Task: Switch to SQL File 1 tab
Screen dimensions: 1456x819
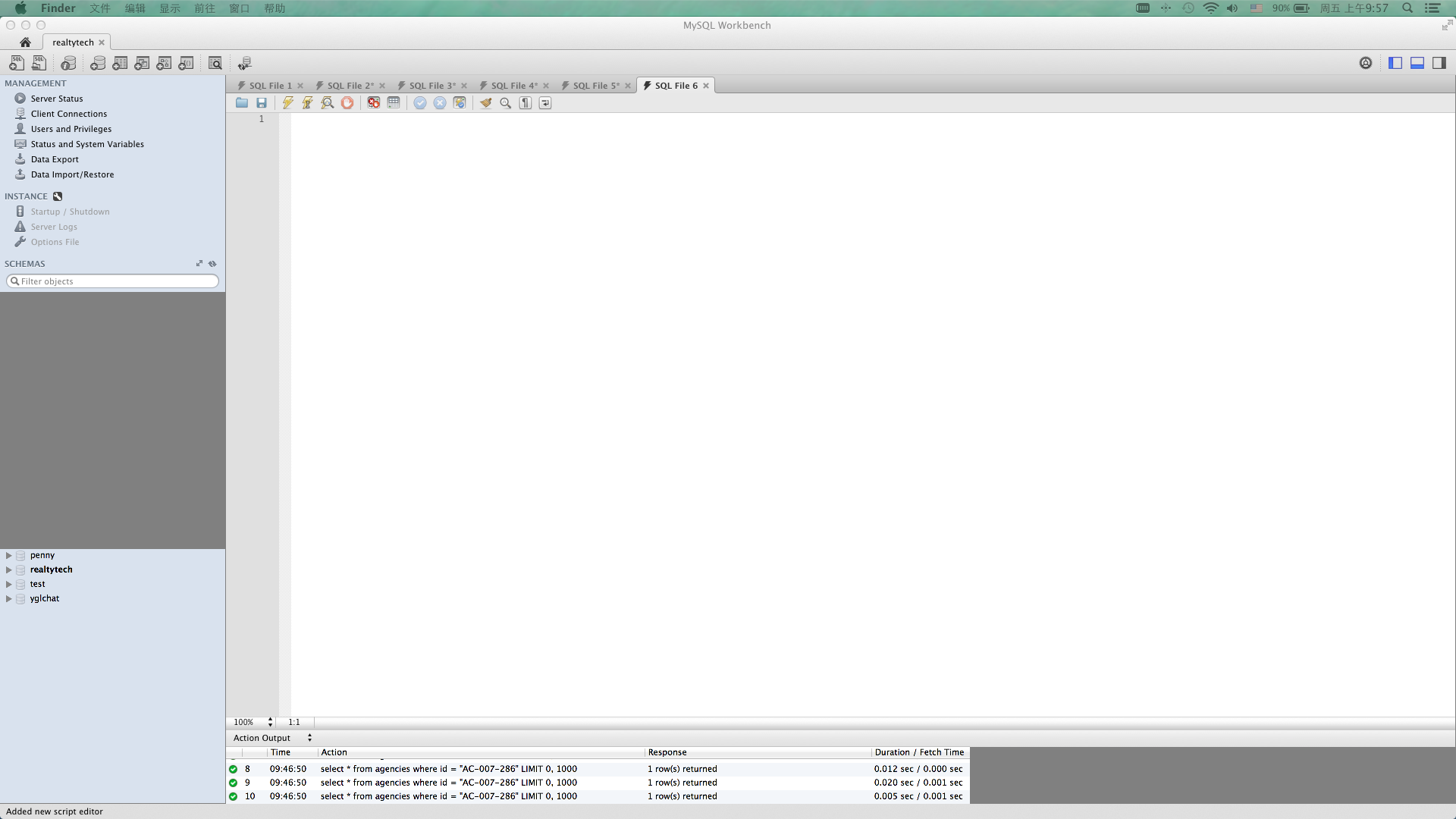Action: pos(270,86)
